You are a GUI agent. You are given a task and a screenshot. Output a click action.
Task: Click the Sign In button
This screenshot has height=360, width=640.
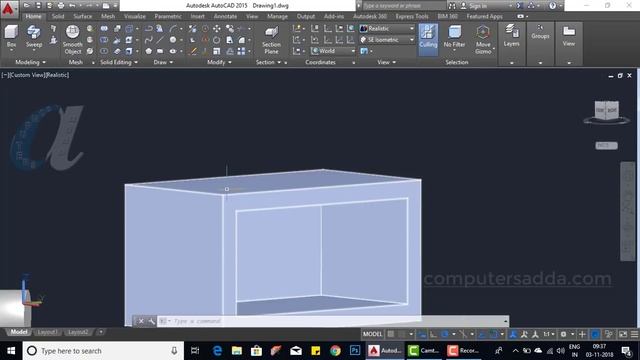[478, 6]
